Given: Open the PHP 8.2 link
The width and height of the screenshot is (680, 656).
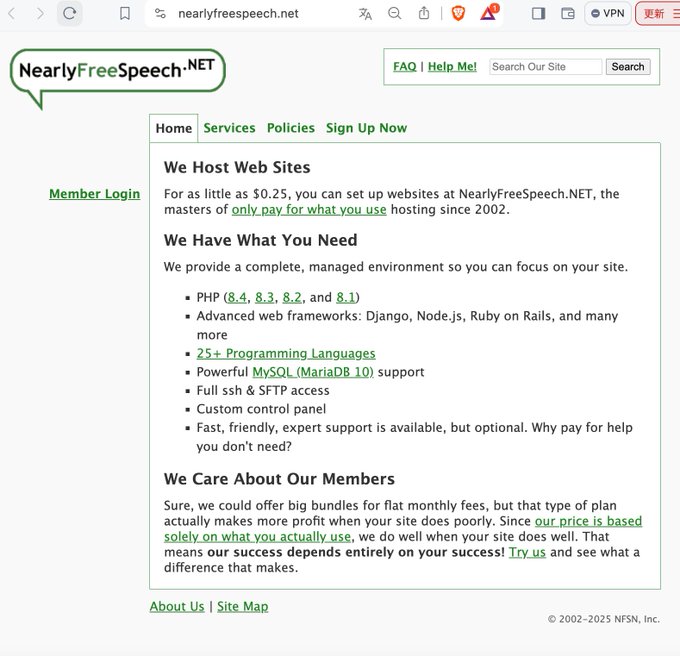Looking at the screenshot, I should 292,297.
